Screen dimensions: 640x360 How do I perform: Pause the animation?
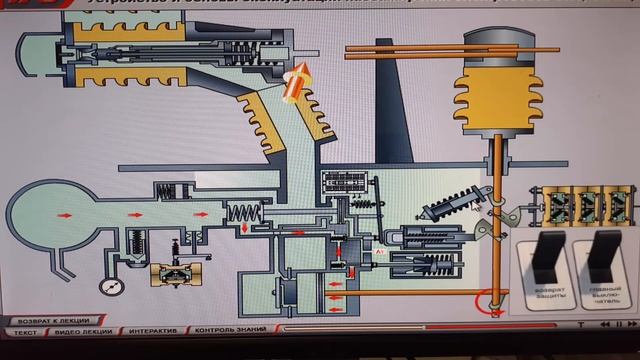point(619,324)
